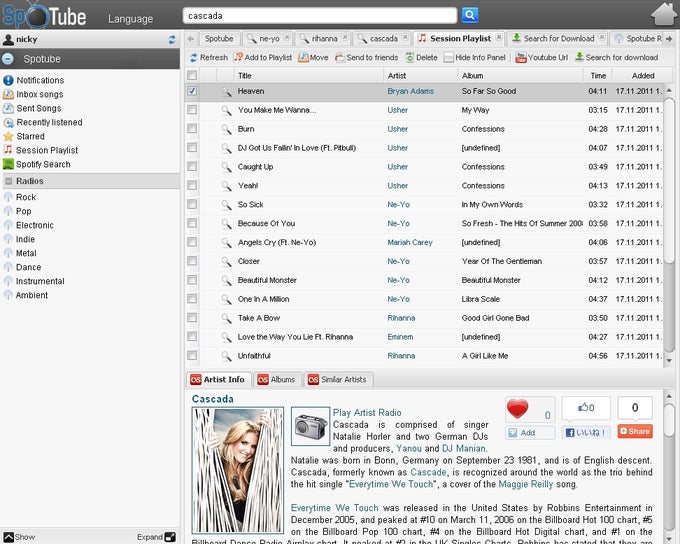Open Inbox songs

pyautogui.click(x=33, y=94)
